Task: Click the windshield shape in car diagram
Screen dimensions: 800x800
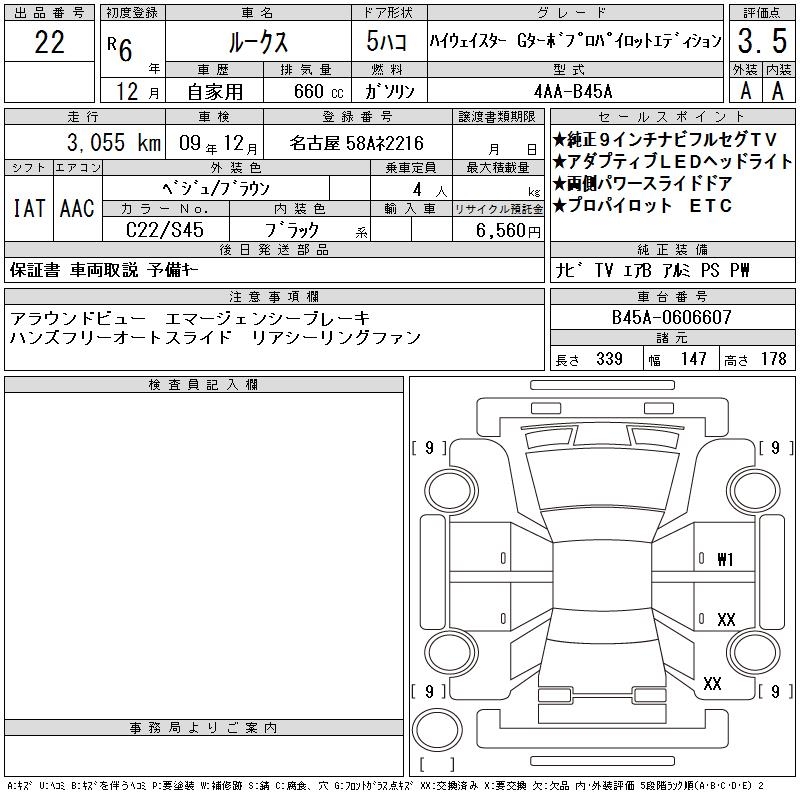Action: 603,480
